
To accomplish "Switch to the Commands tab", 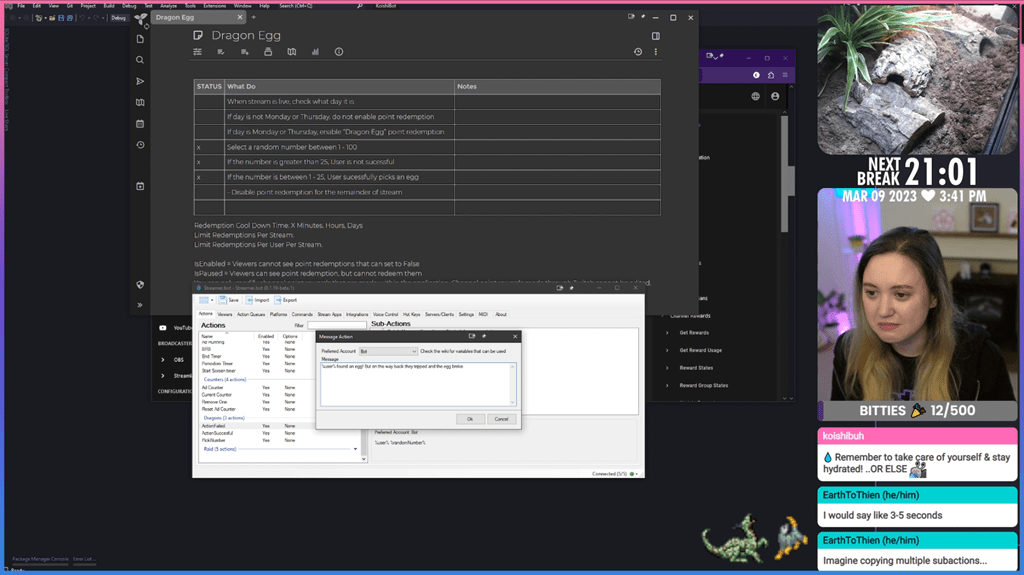I will click(x=302, y=314).
